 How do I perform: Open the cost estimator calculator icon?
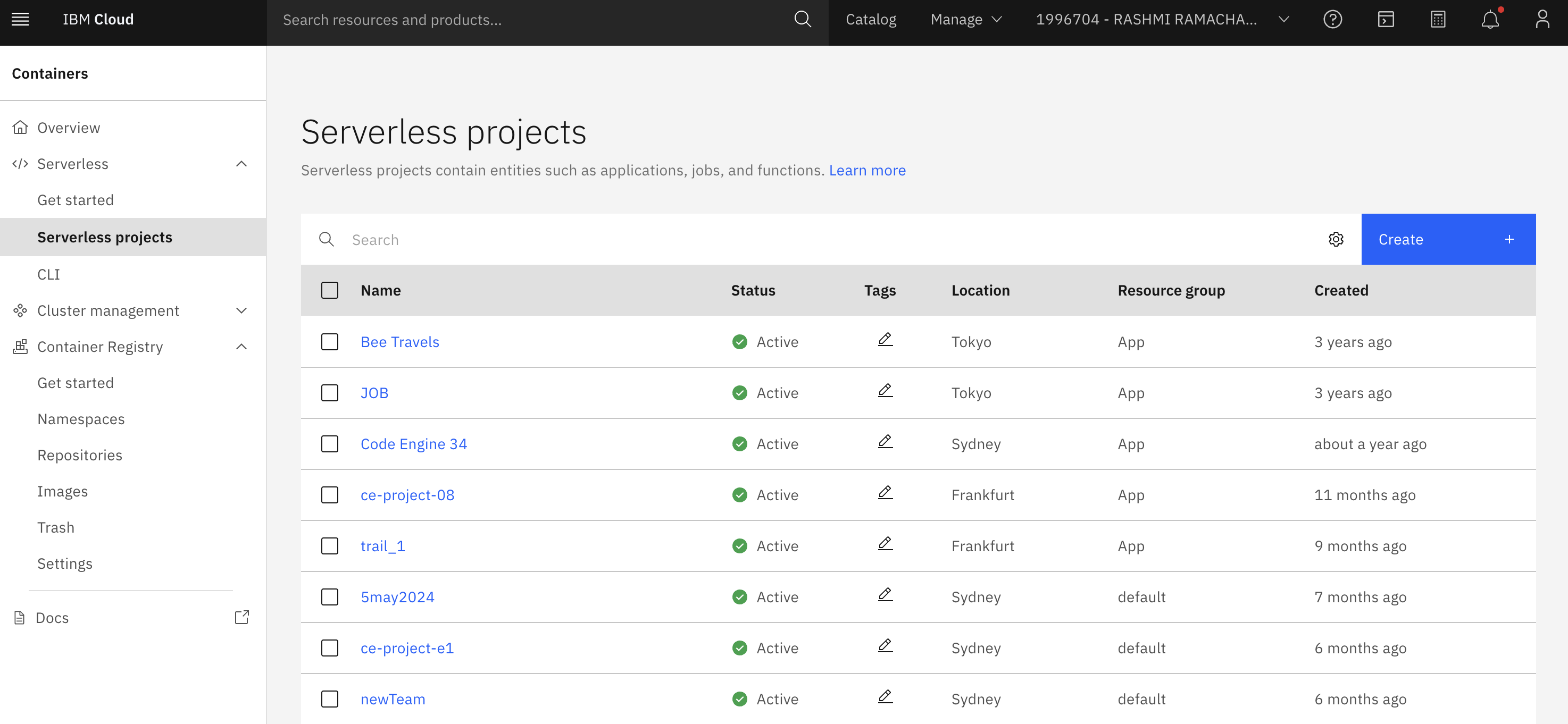click(1438, 20)
